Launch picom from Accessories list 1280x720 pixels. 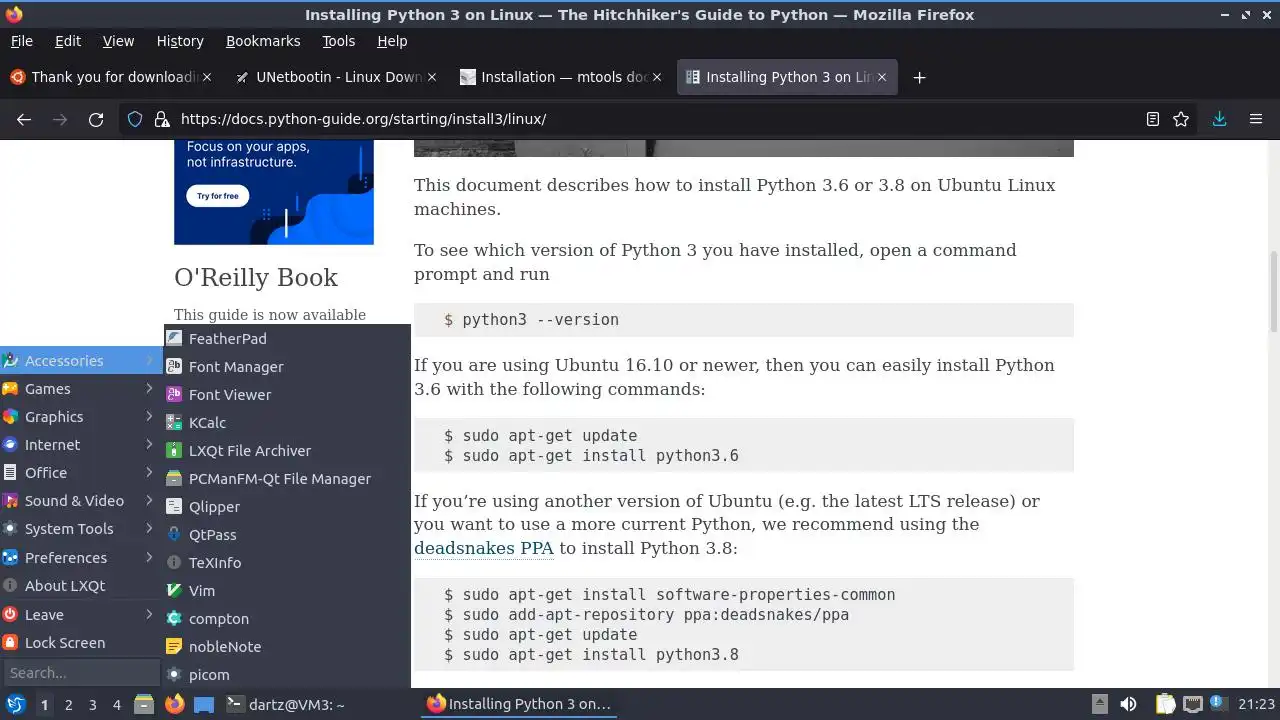(287, 674)
